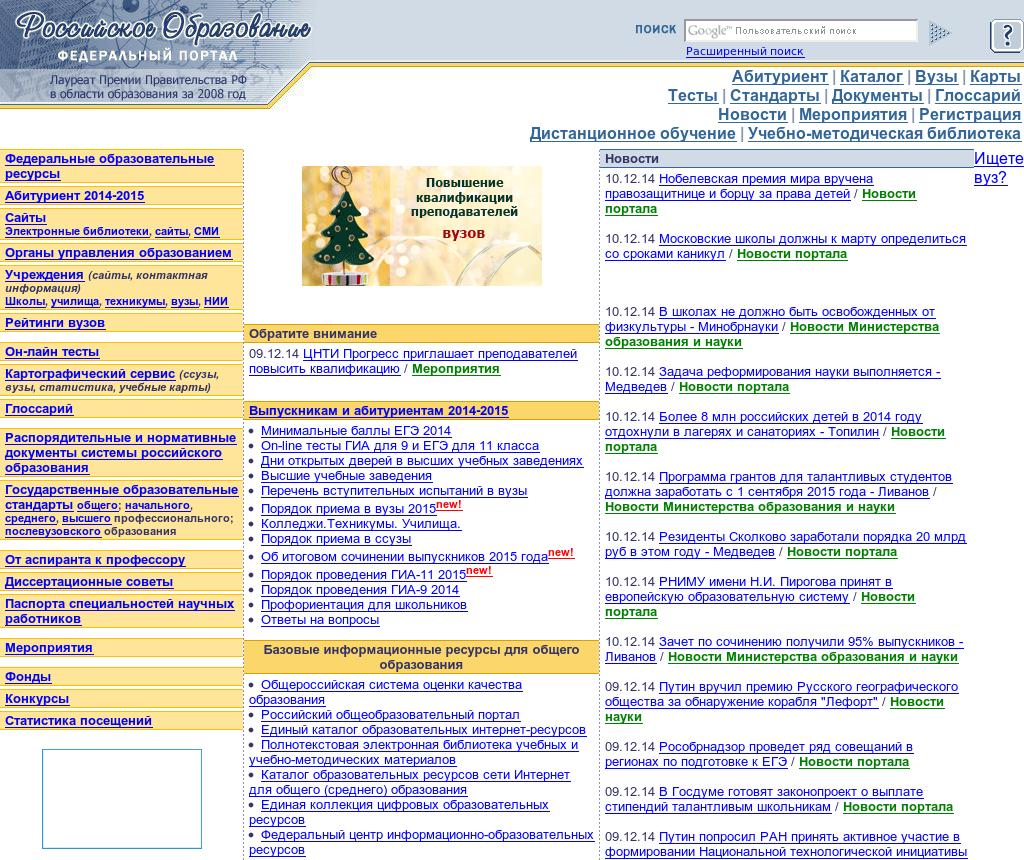This screenshot has height=860, width=1024.
Task: Open the Абитуриент top menu item
Action: pos(779,76)
